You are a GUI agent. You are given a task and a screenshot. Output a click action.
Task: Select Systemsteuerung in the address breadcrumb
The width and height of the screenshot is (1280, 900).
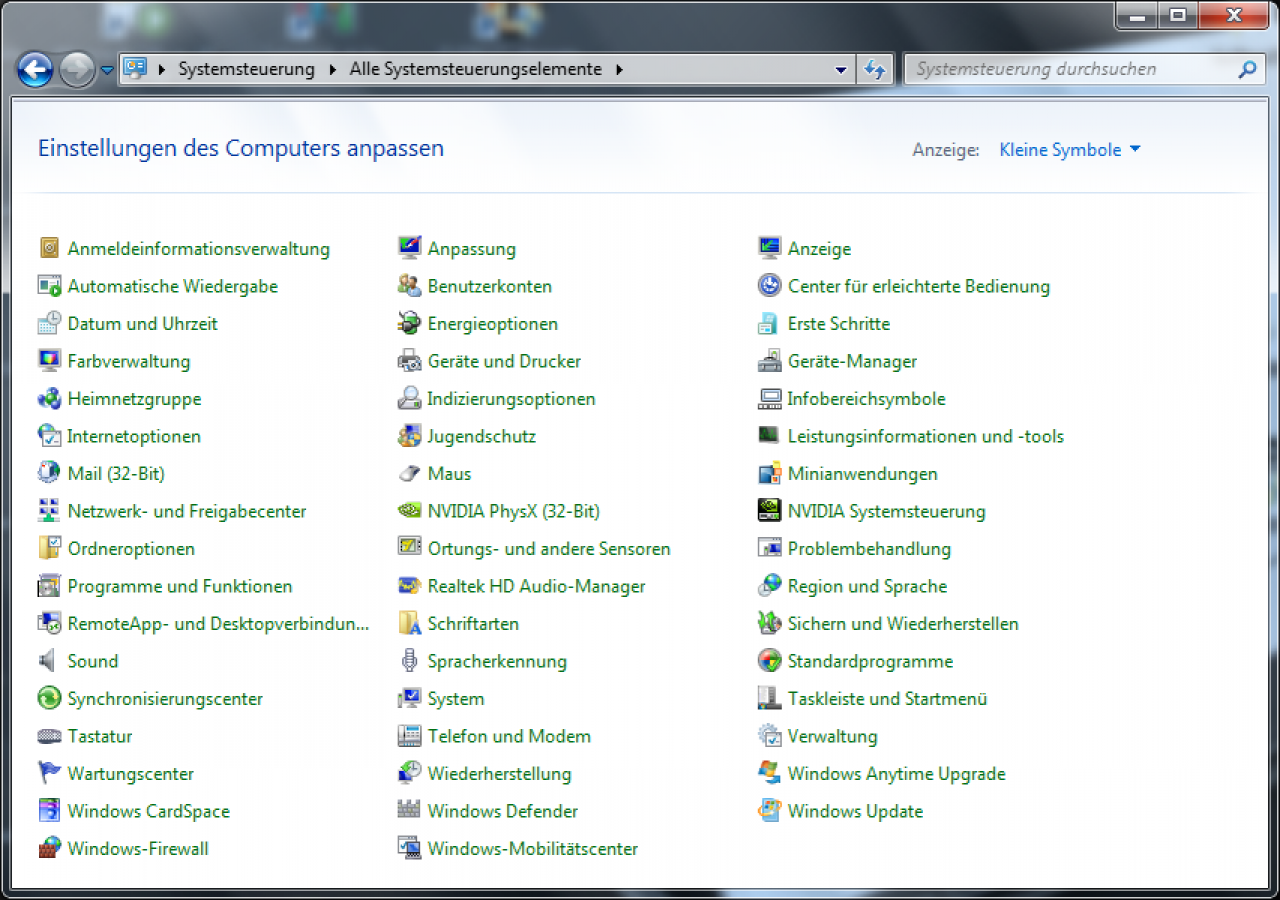pos(246,69)
